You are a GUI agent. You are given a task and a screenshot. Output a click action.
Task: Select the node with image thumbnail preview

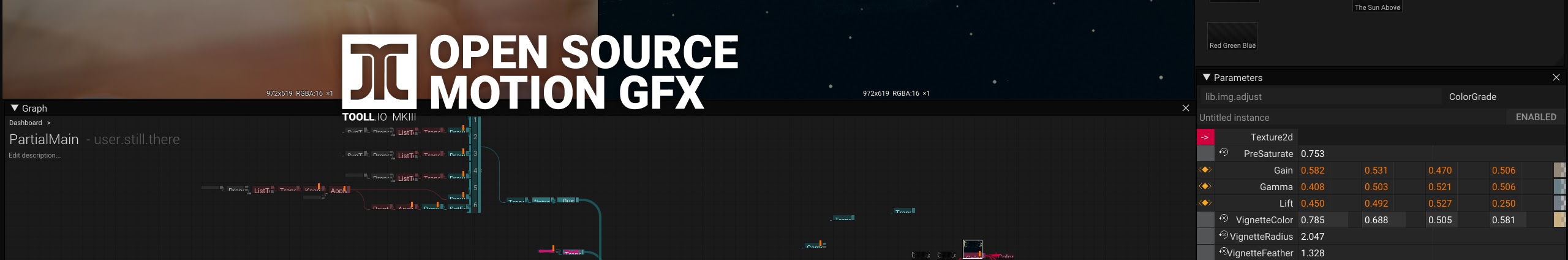973,249
